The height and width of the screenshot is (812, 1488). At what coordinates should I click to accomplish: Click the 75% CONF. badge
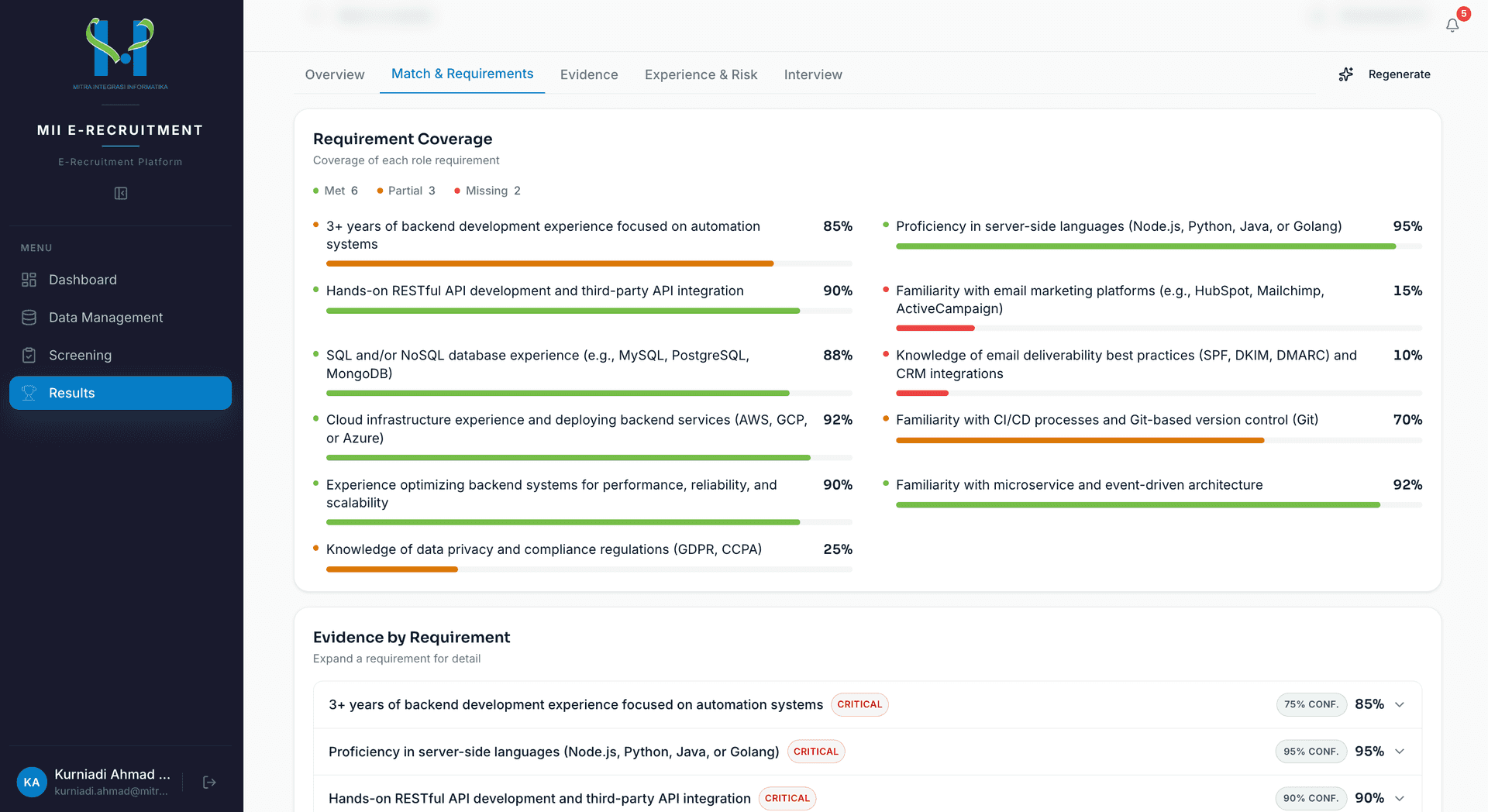[1311, 704]
